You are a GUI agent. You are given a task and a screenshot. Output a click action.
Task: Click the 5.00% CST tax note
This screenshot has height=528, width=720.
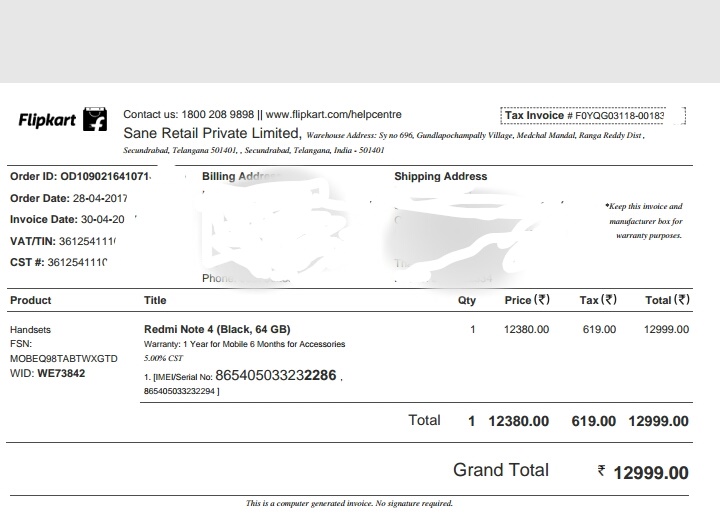[x=163, y=358]
